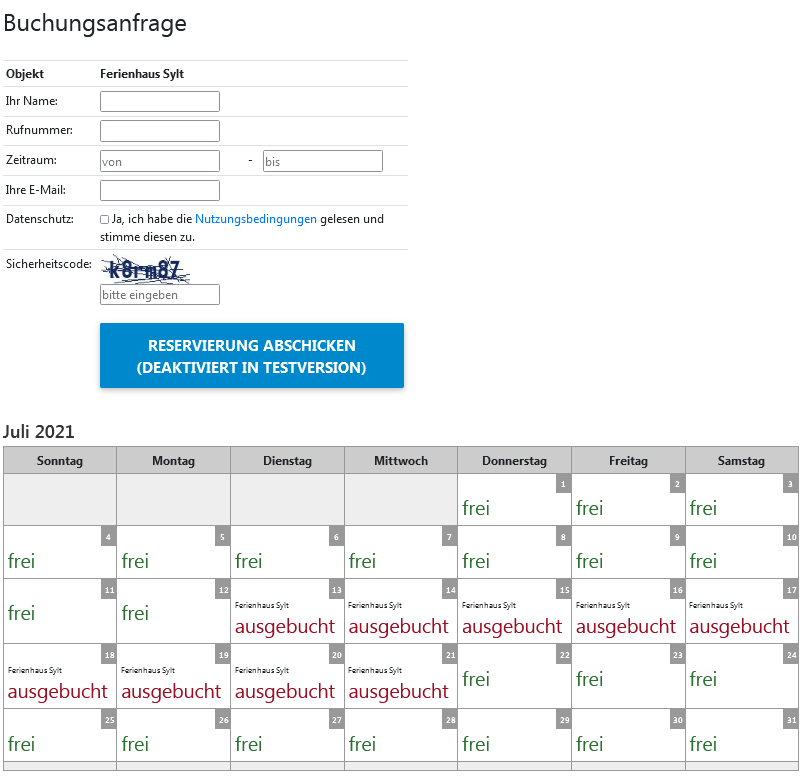Click the 'bitte eingeben' security code field
The height and width of the screenshot is (783, 804).
point(160,295)
